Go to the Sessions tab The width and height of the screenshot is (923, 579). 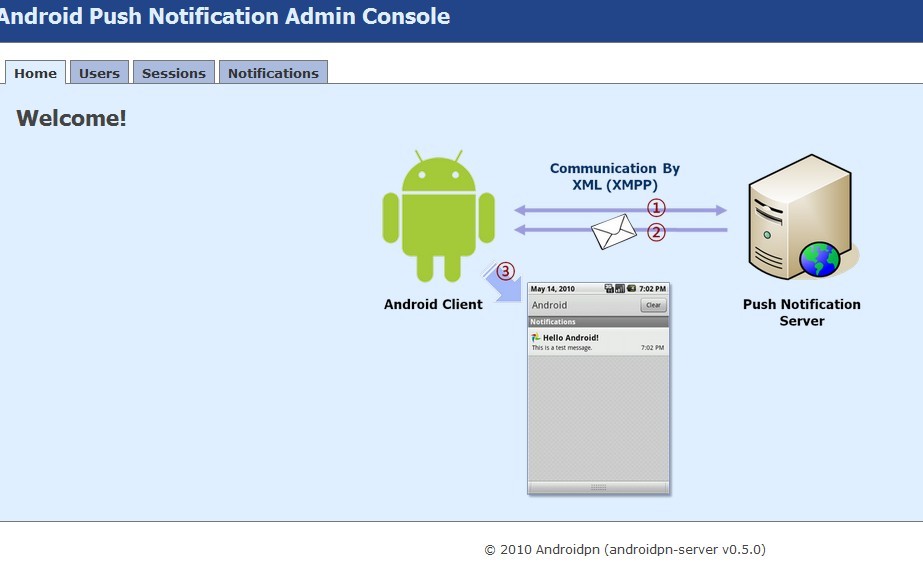click(x=174, y=73)
